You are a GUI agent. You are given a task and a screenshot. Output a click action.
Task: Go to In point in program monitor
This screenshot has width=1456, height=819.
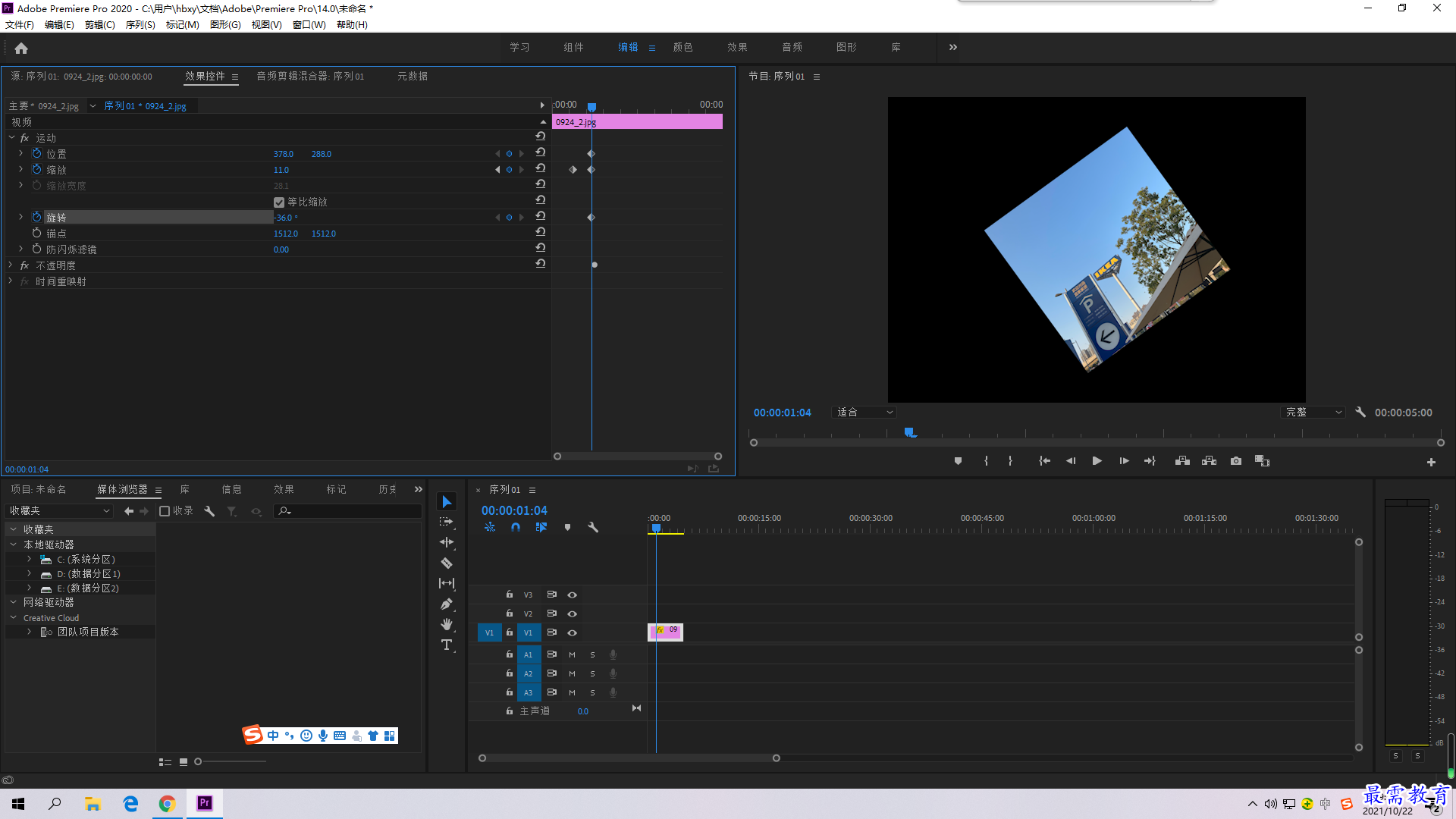(1044, 461)
